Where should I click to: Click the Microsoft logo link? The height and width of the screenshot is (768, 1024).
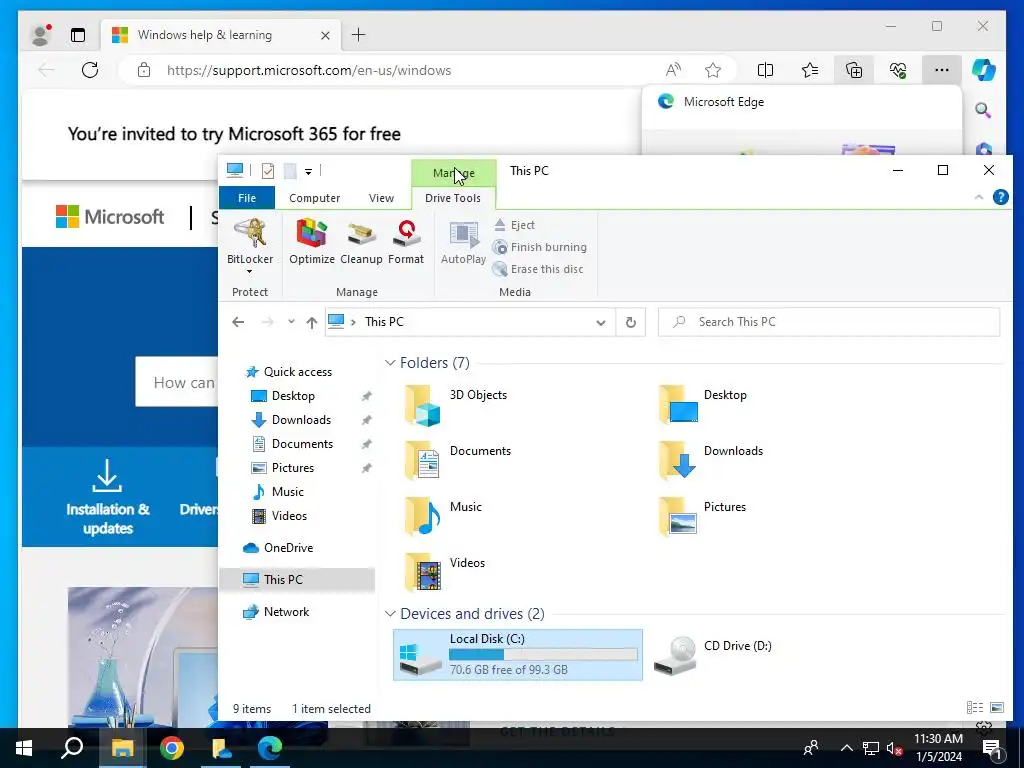110,217
